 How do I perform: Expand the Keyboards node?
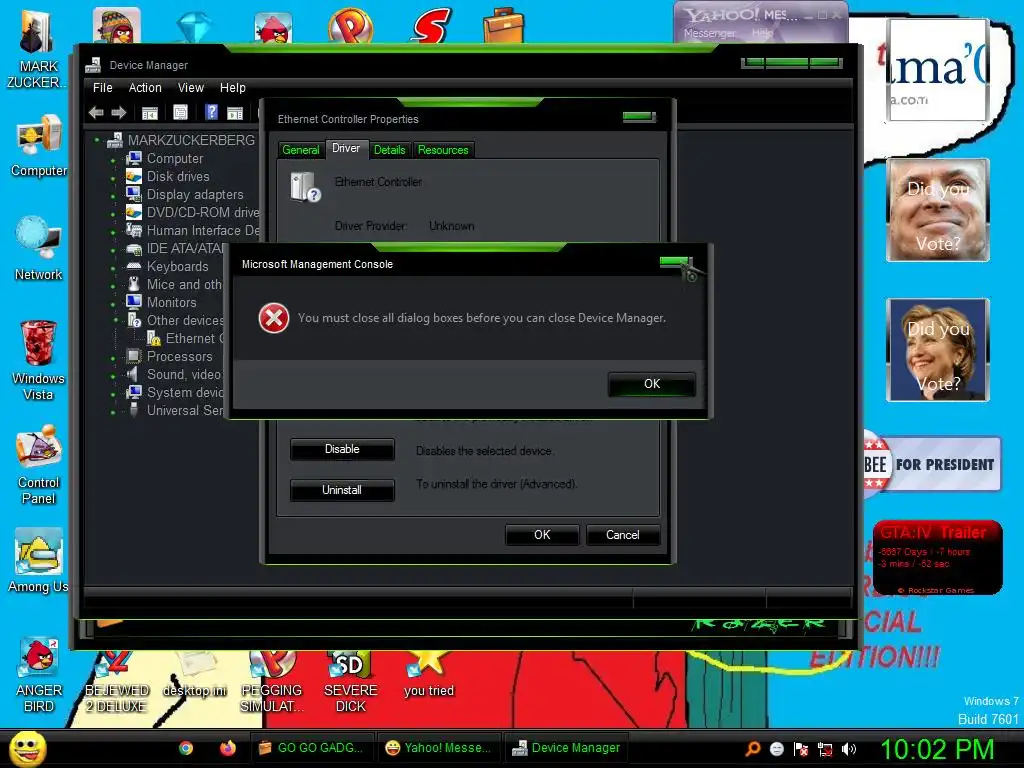[113, 268]
